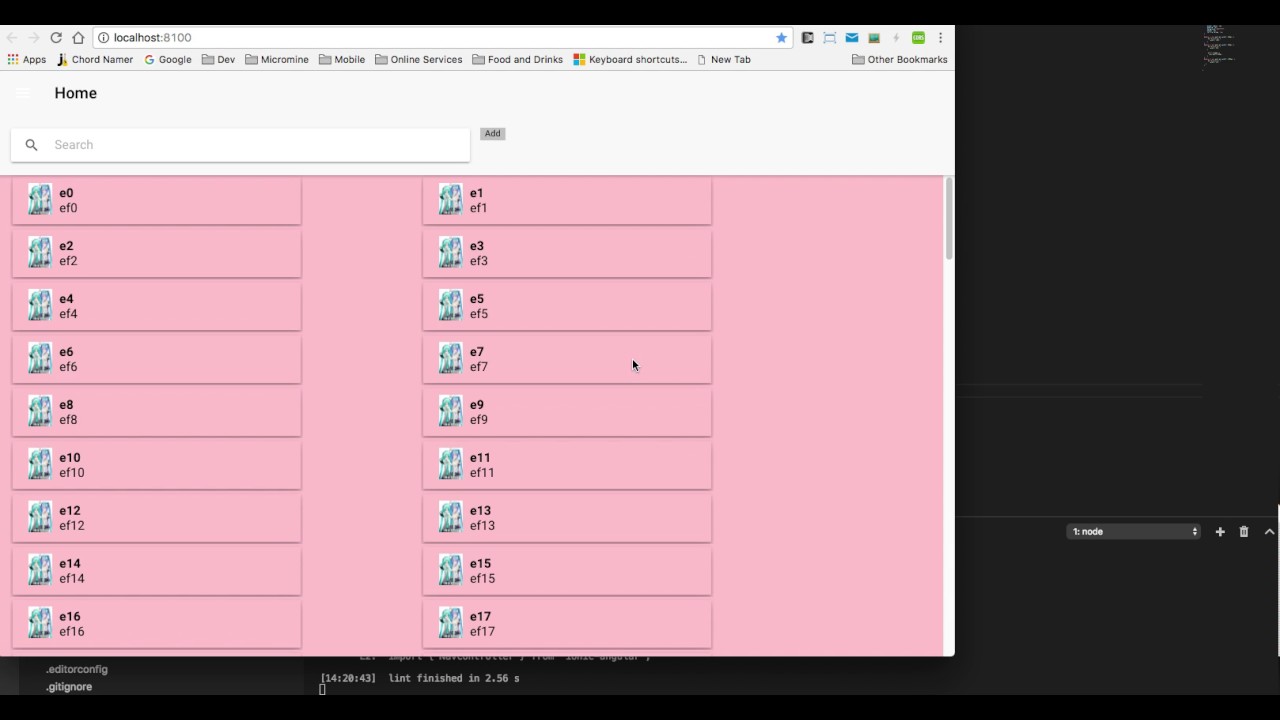Screen dimensions: 1280x720
Task: Open the e8 card
Action: (156, 412)
